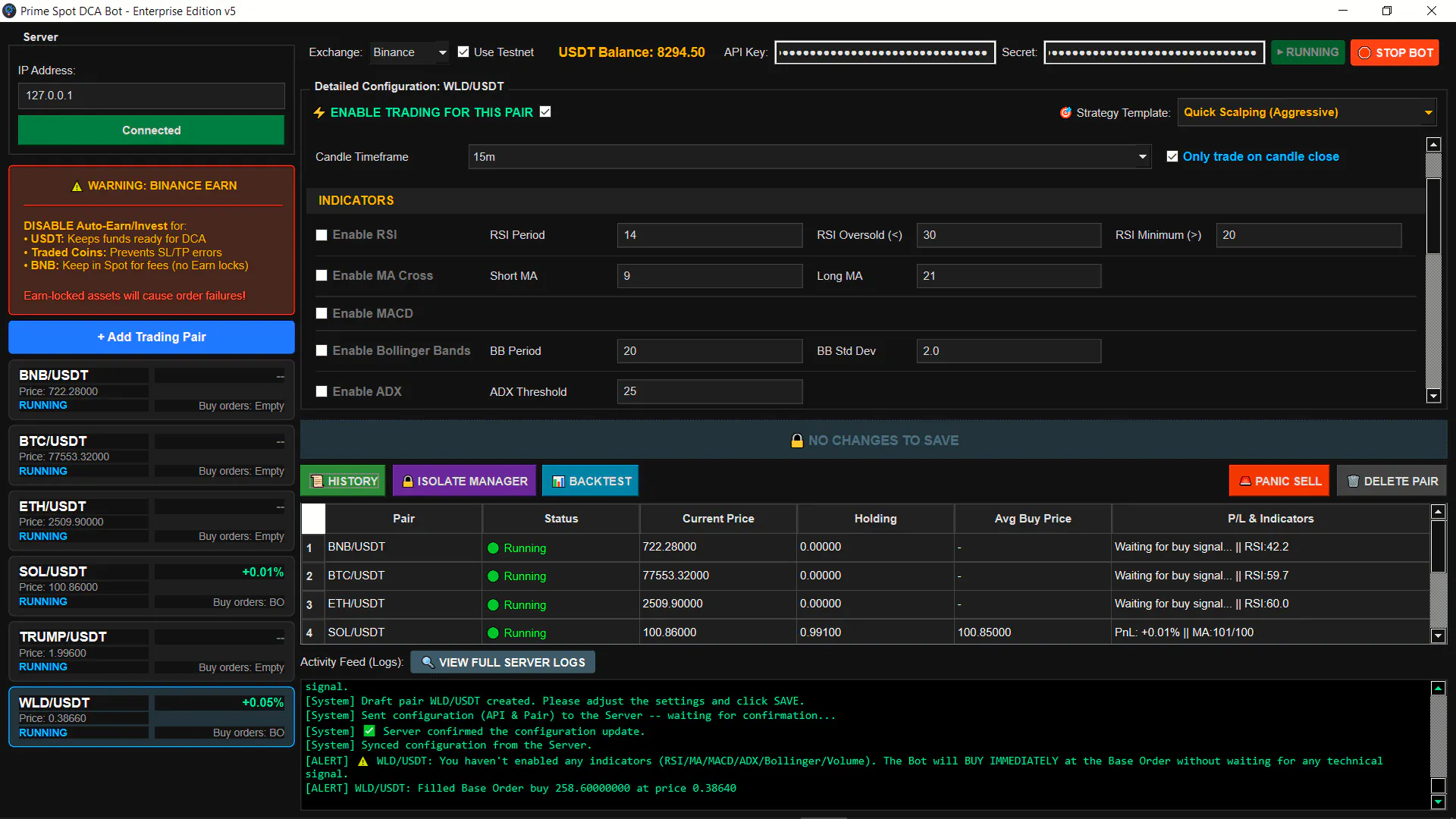Click the lock icon in No Changes To Save
This screenshot has height=819, width=1456.
pyautogui.click(x=797, y=441)
